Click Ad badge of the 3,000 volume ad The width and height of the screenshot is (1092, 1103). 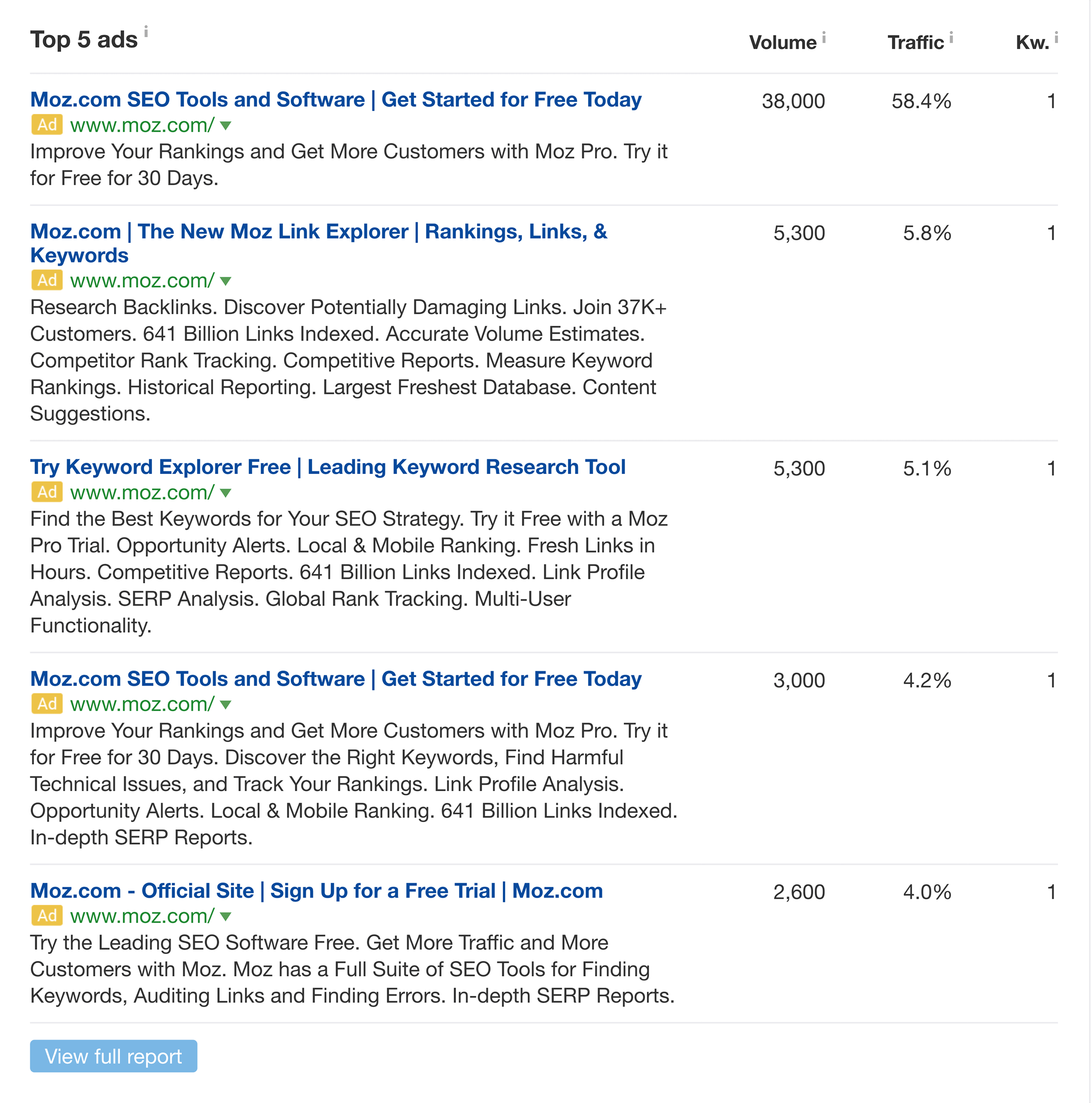tap(47, 704)
